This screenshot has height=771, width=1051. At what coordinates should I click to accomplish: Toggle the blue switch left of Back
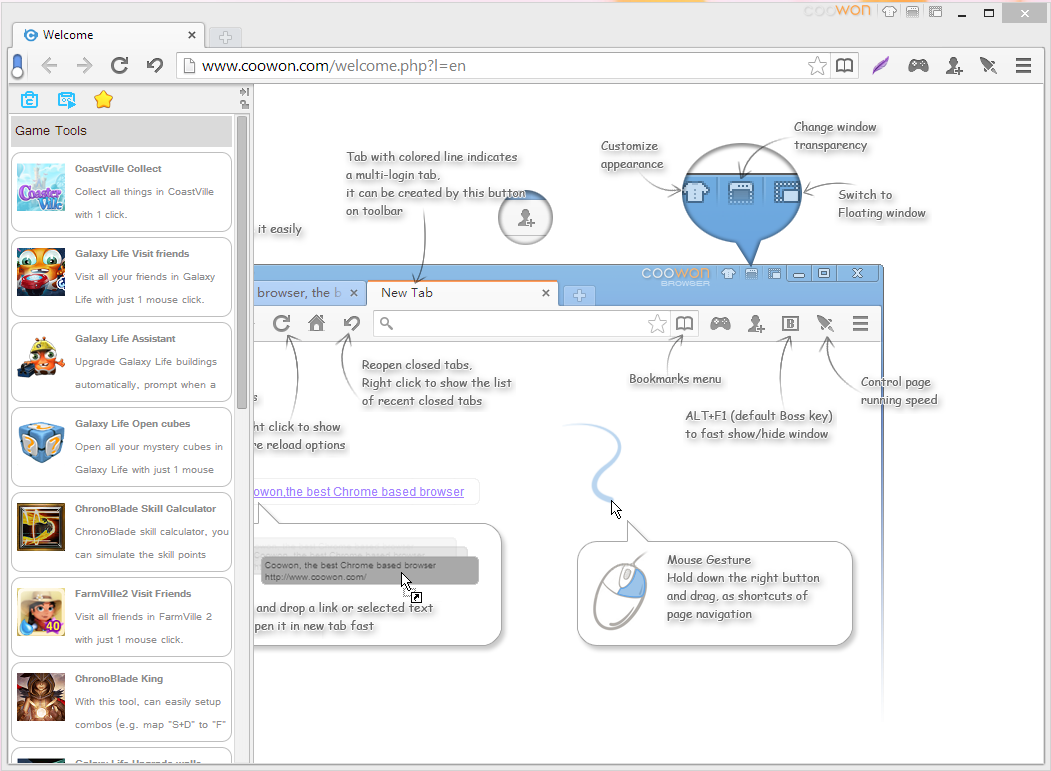pyautogui.click(x=18, y=66)
